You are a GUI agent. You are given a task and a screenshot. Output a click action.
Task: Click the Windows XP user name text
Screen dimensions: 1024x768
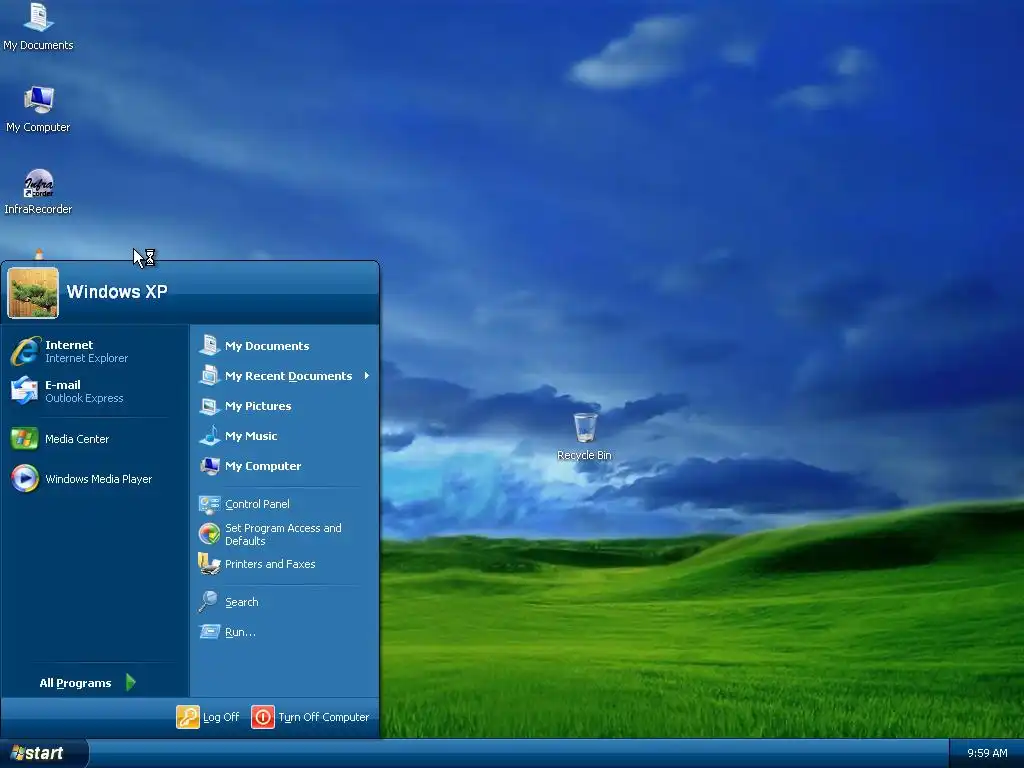(x=117, y=292)
